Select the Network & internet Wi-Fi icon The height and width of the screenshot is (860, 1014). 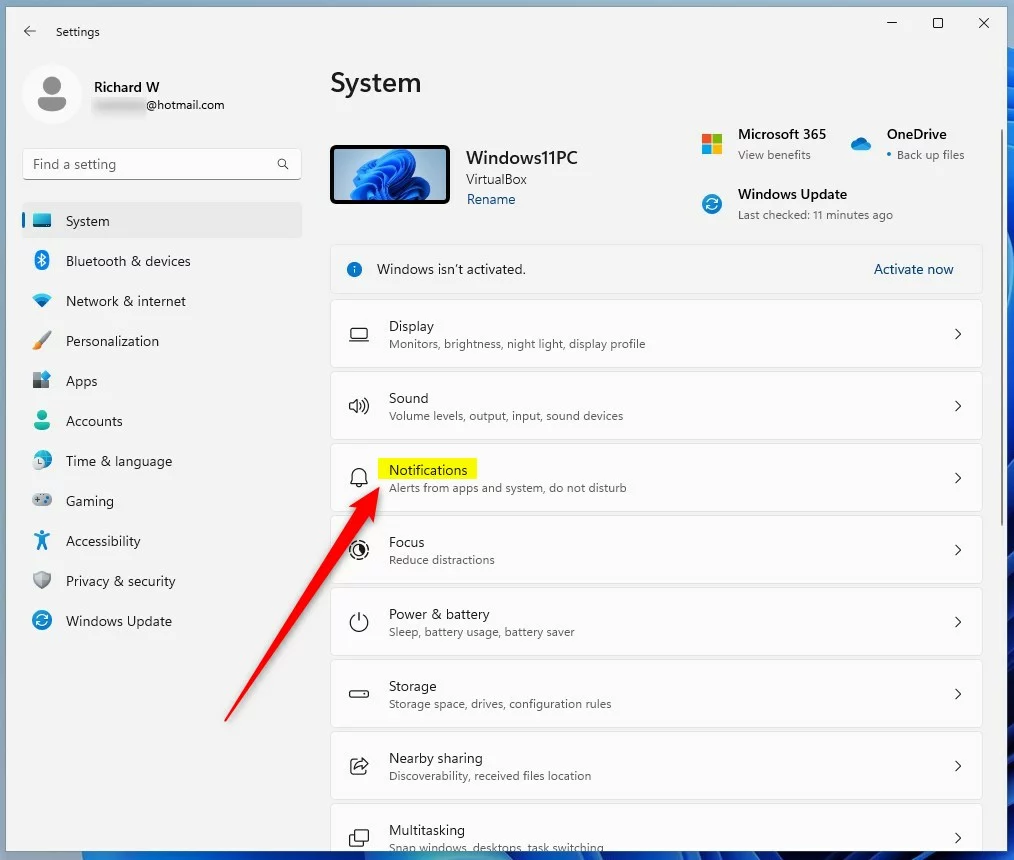(42, 301)
